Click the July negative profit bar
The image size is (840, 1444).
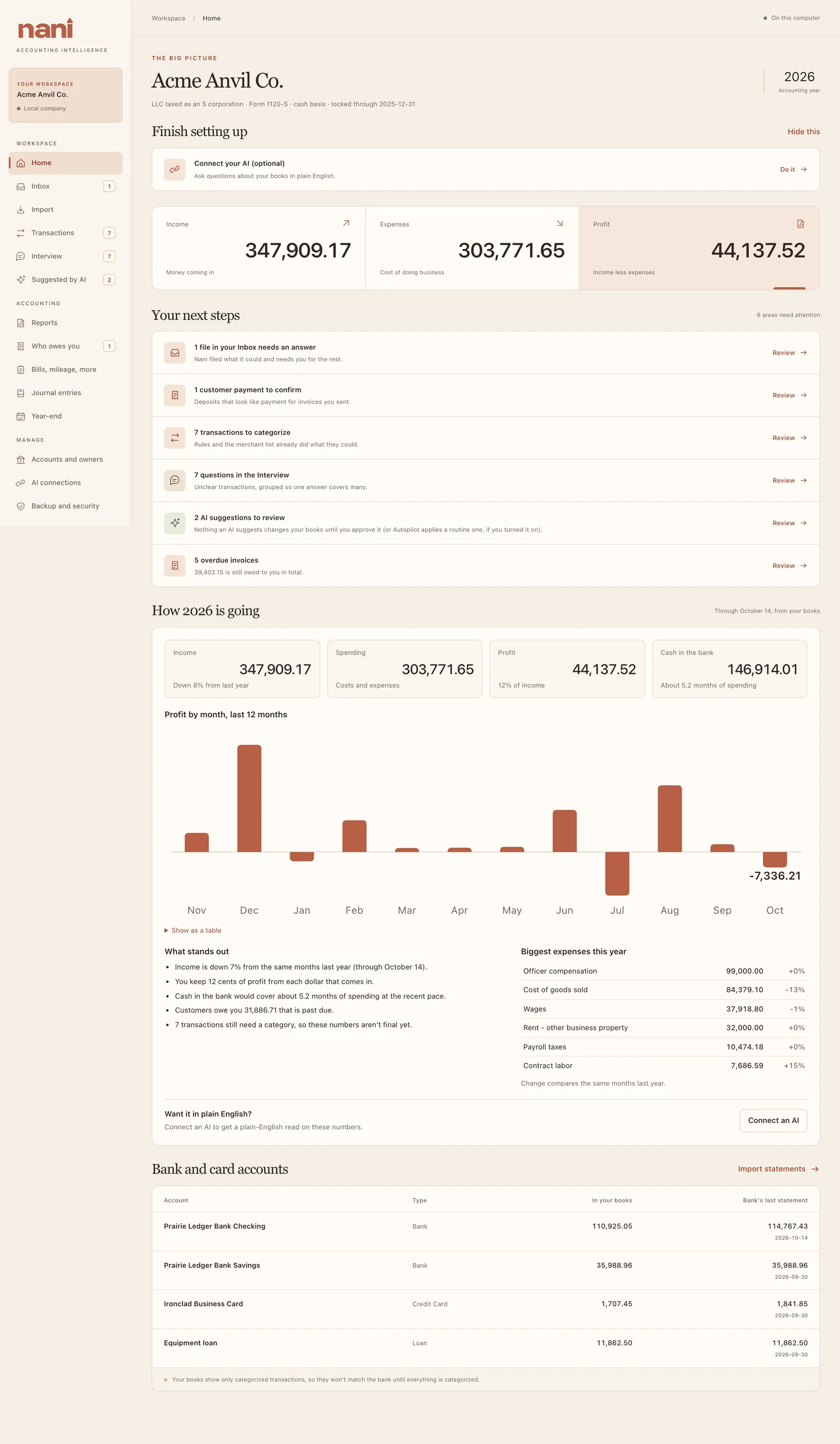(617, 874)
